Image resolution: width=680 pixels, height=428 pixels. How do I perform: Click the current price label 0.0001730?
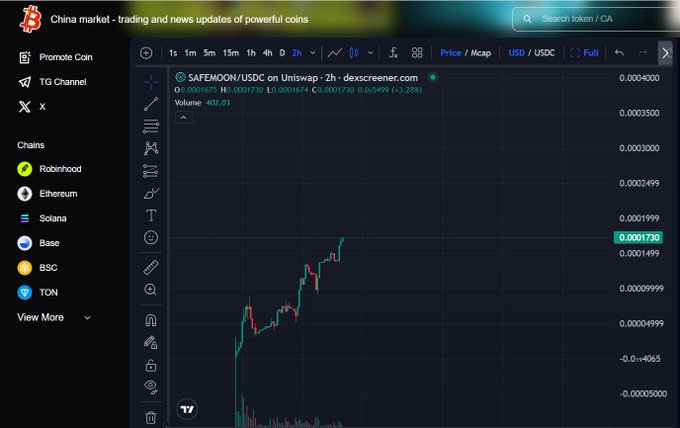(638, 238)
